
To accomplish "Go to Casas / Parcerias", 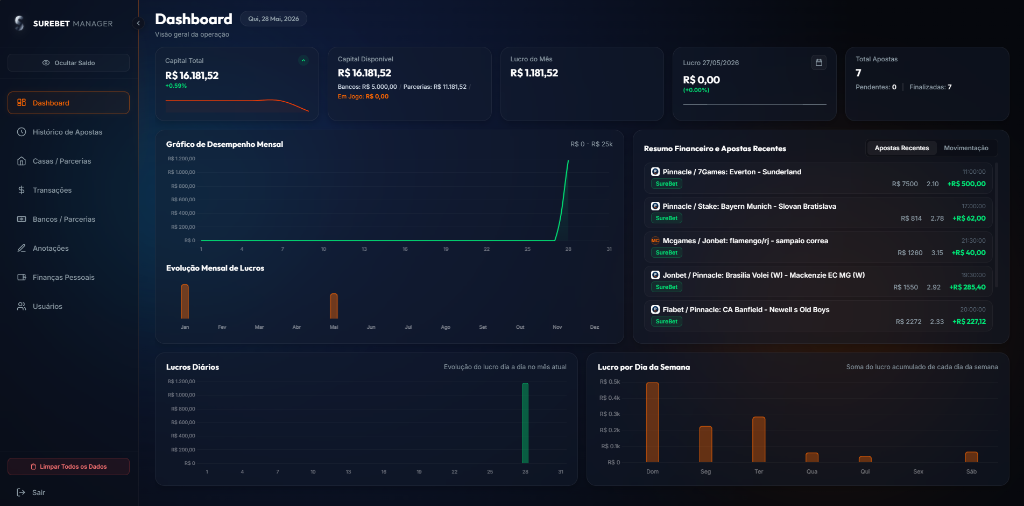I will coord(69,161).
